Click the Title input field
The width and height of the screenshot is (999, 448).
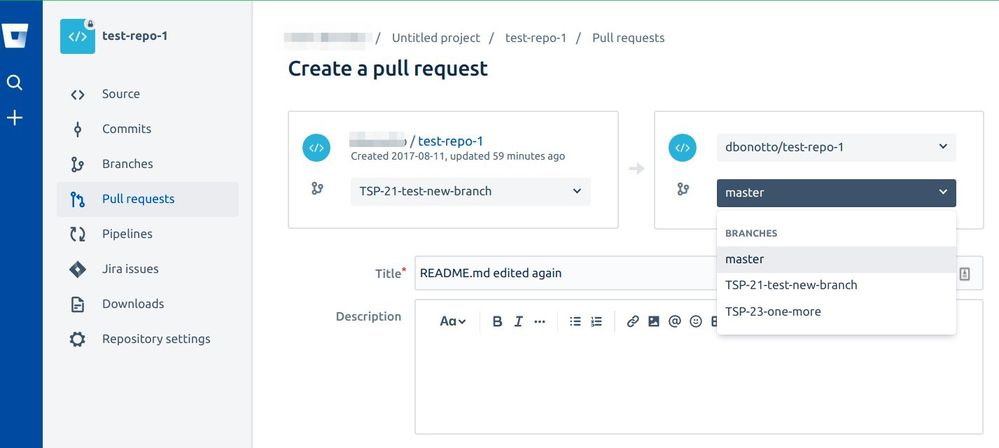click(698, 273)
